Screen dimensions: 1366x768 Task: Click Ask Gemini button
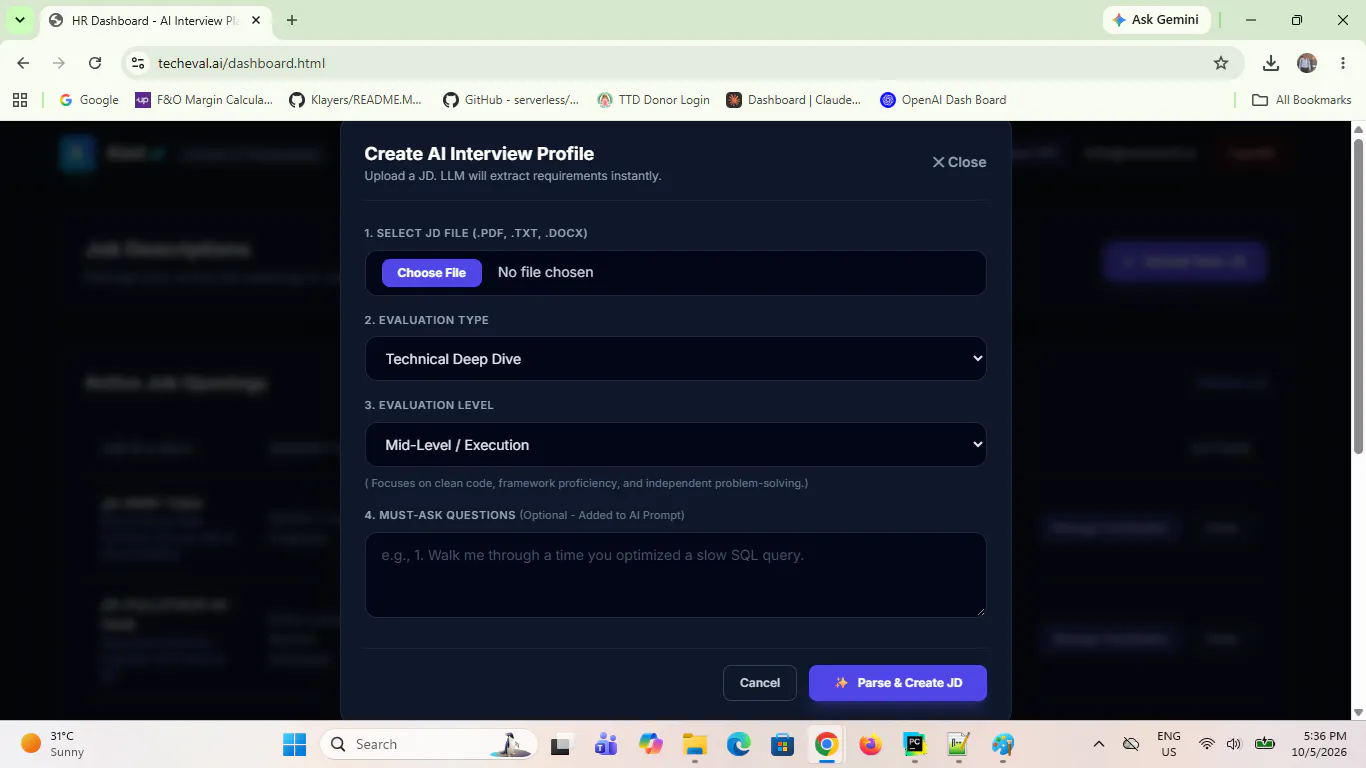pyautogui.click(x=1157, y=20)
